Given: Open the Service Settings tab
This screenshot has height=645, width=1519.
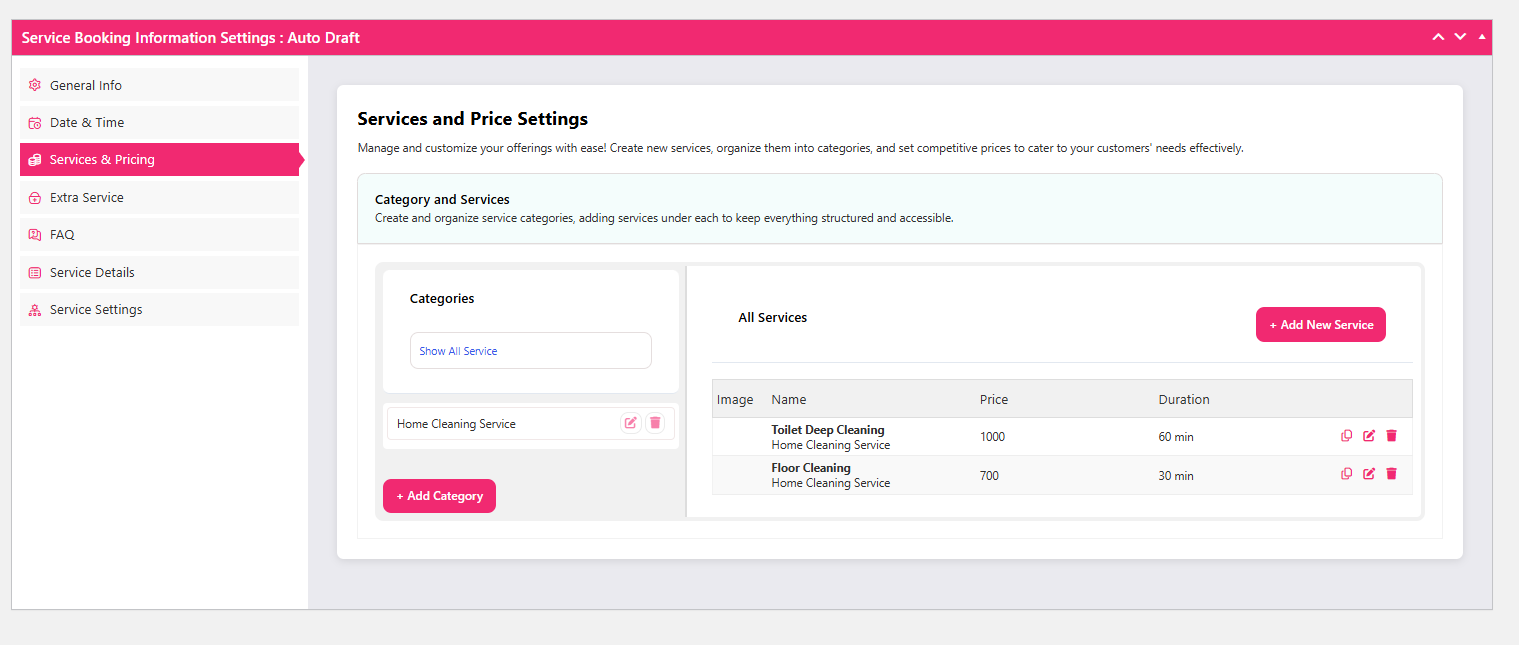Looking at the screenshot, I should click(x=96, y=309).
